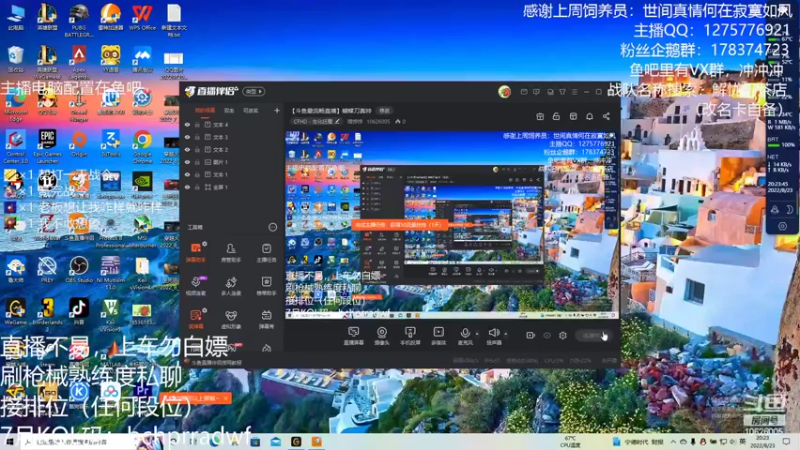Click the 修改 button beside stream title
The height and width of the screenshot is (450, 800).
tap(384, 110)
